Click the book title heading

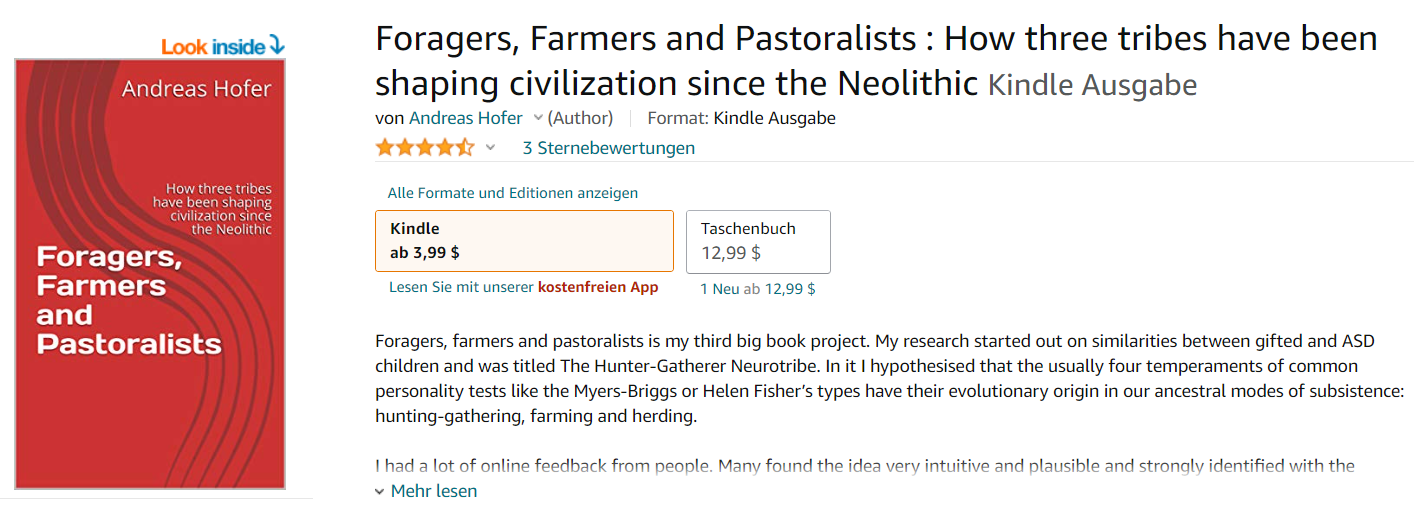876,61
